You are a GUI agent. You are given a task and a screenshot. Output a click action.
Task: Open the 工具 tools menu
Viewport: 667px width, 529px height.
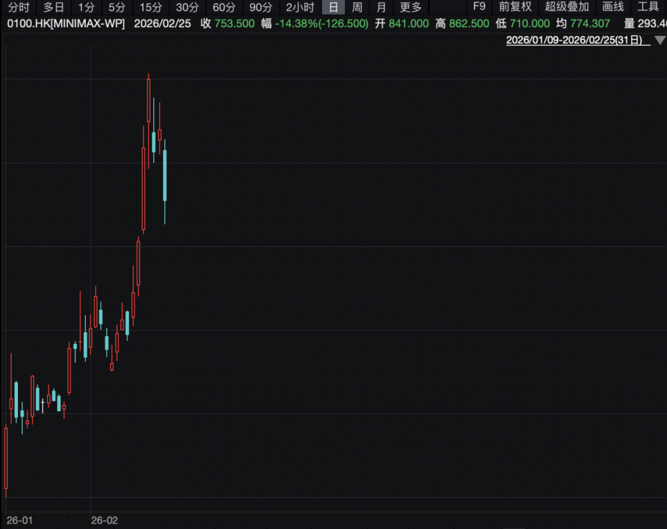click(x=648, y=7)
